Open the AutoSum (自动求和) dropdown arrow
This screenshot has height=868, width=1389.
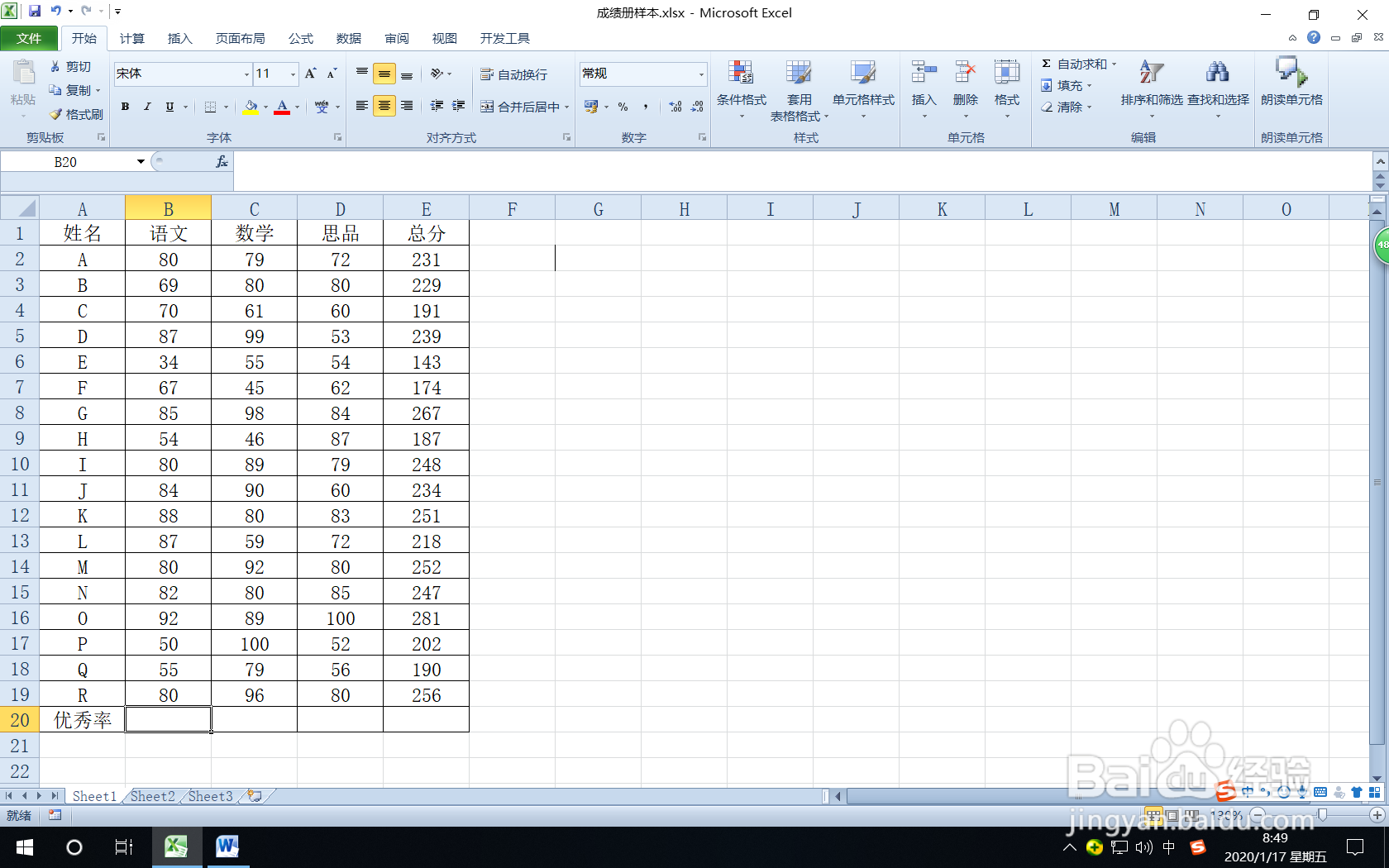[1114, 64]
